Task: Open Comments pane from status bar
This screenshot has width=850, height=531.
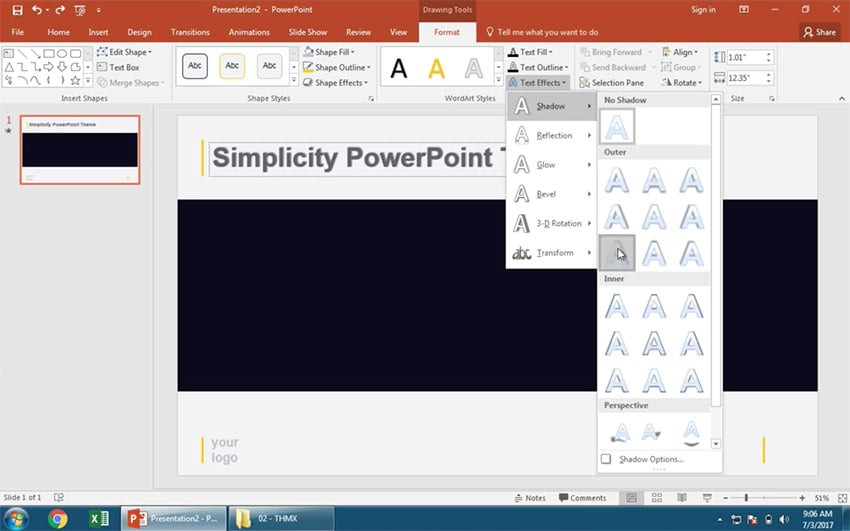Action: pos(582,497)
